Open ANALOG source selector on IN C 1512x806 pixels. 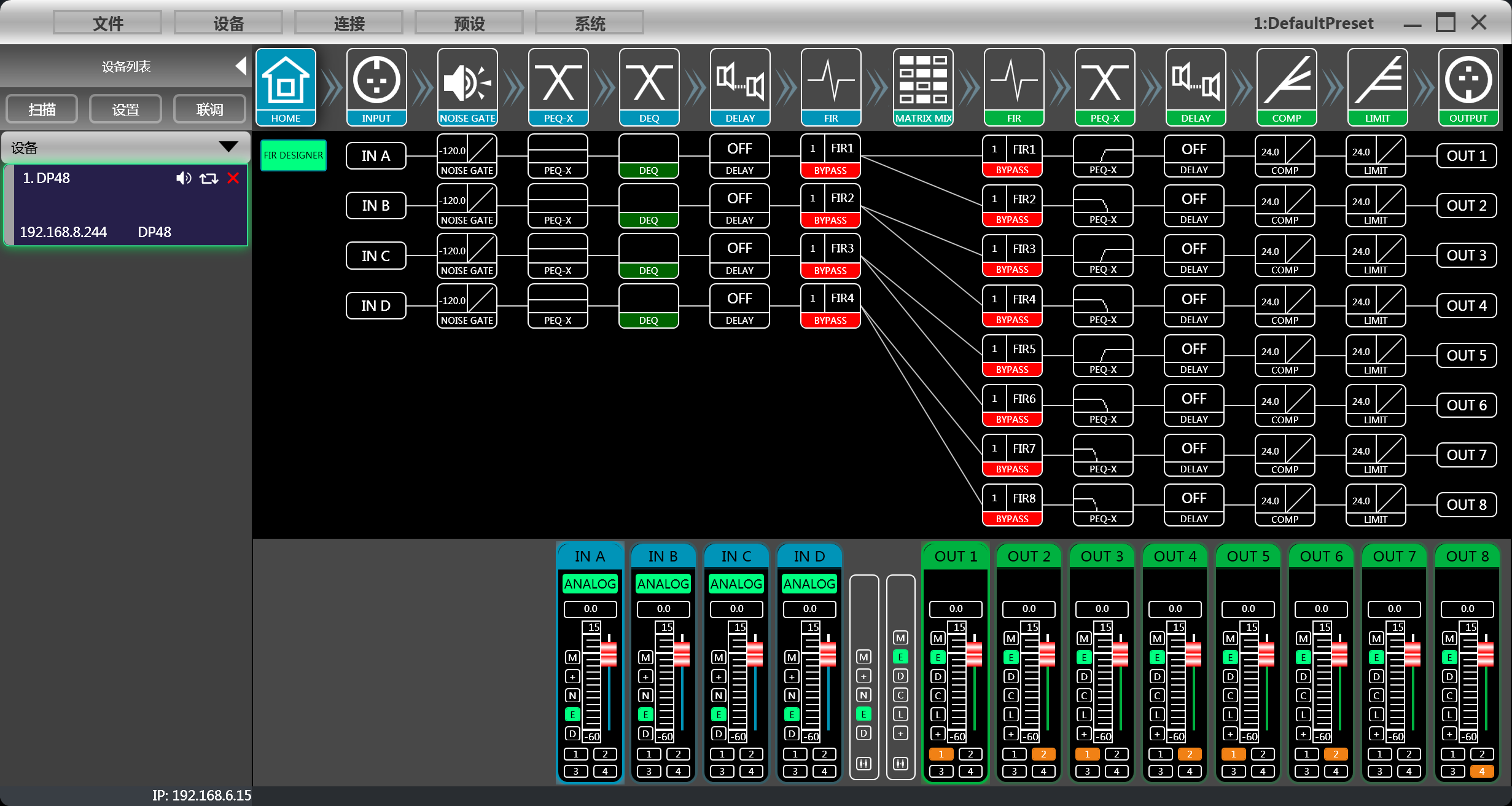coord(736,584)
